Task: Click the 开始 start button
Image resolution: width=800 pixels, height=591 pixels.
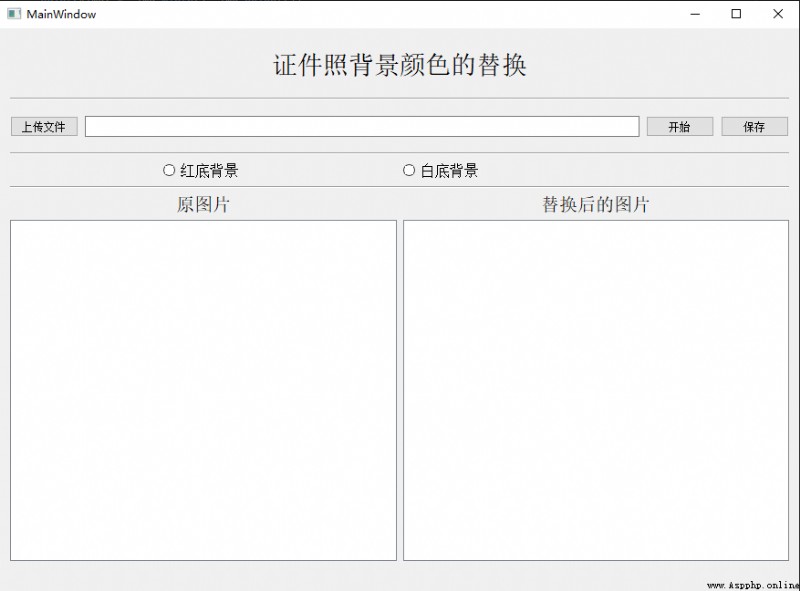Action: [680, 127]
